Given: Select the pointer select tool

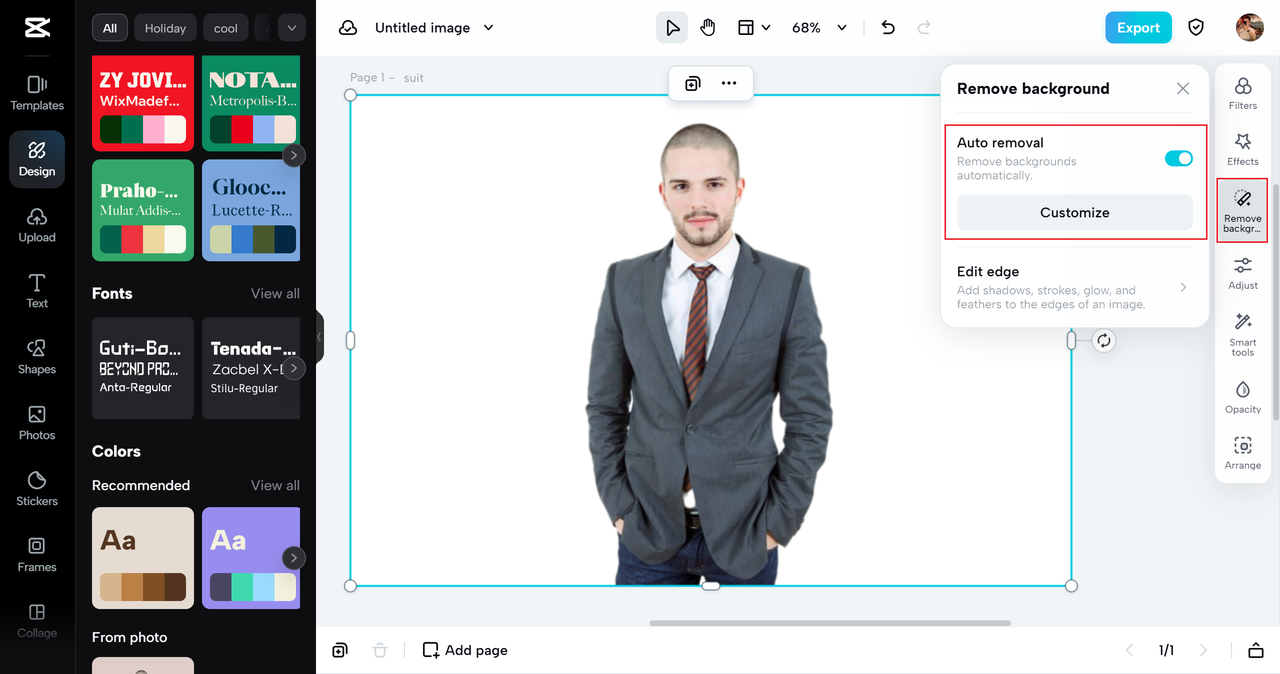Looking at the screenshot, I should point(672,28).
